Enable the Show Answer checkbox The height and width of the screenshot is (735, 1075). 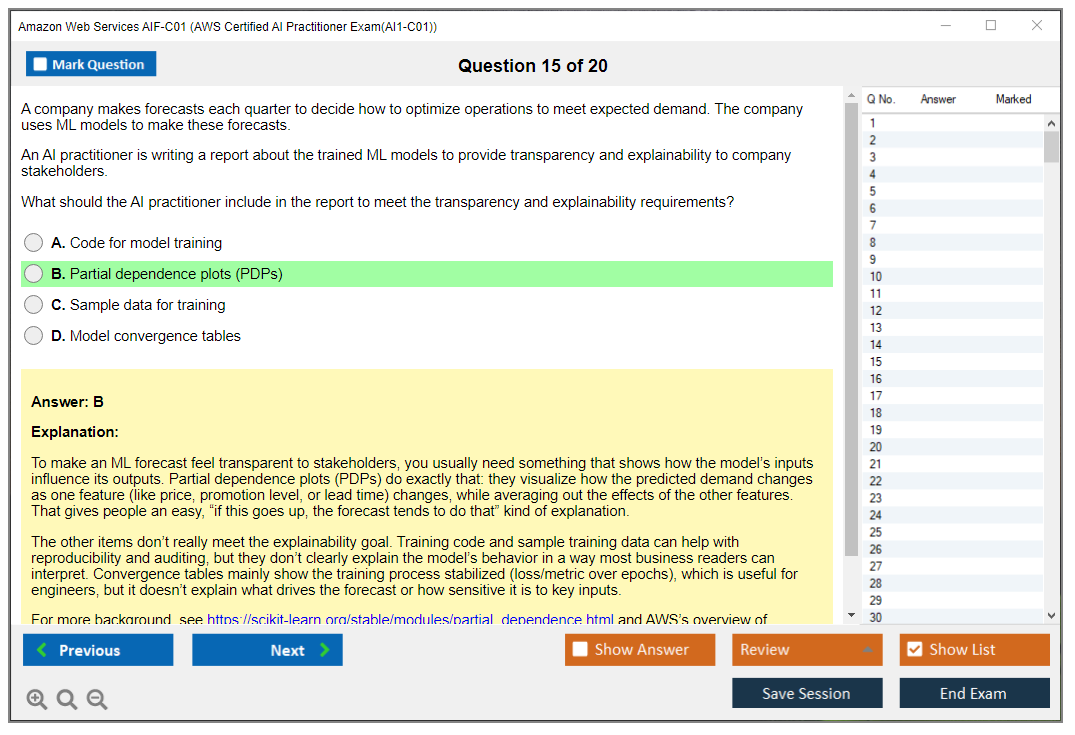pos(580,650)
